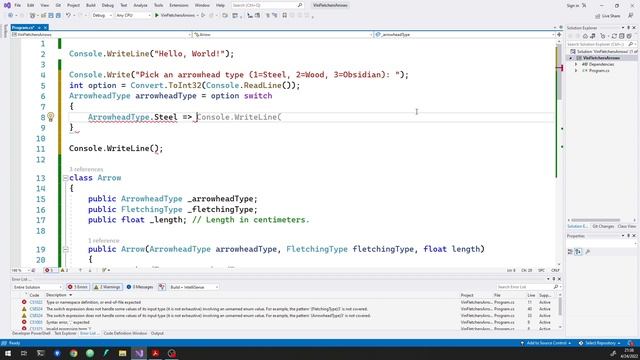Open the Build + IntelliSense dropdown
Viewport: 640px width, 360px height.
pos(194,287)
